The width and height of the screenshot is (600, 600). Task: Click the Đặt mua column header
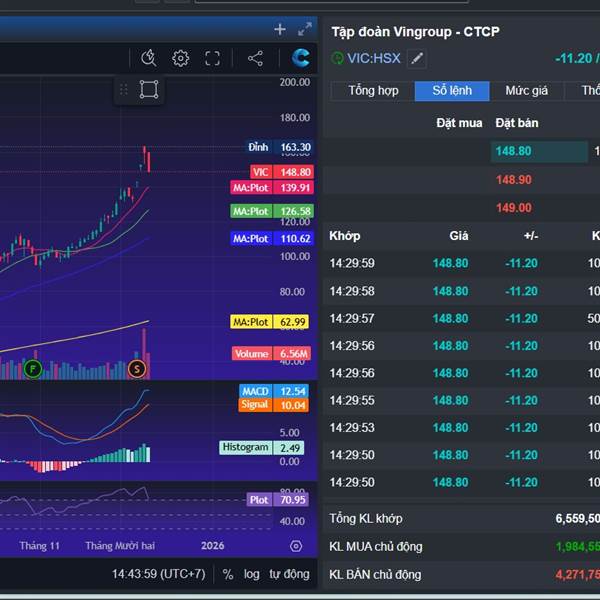pyautogui.click(x=459, y=123)
